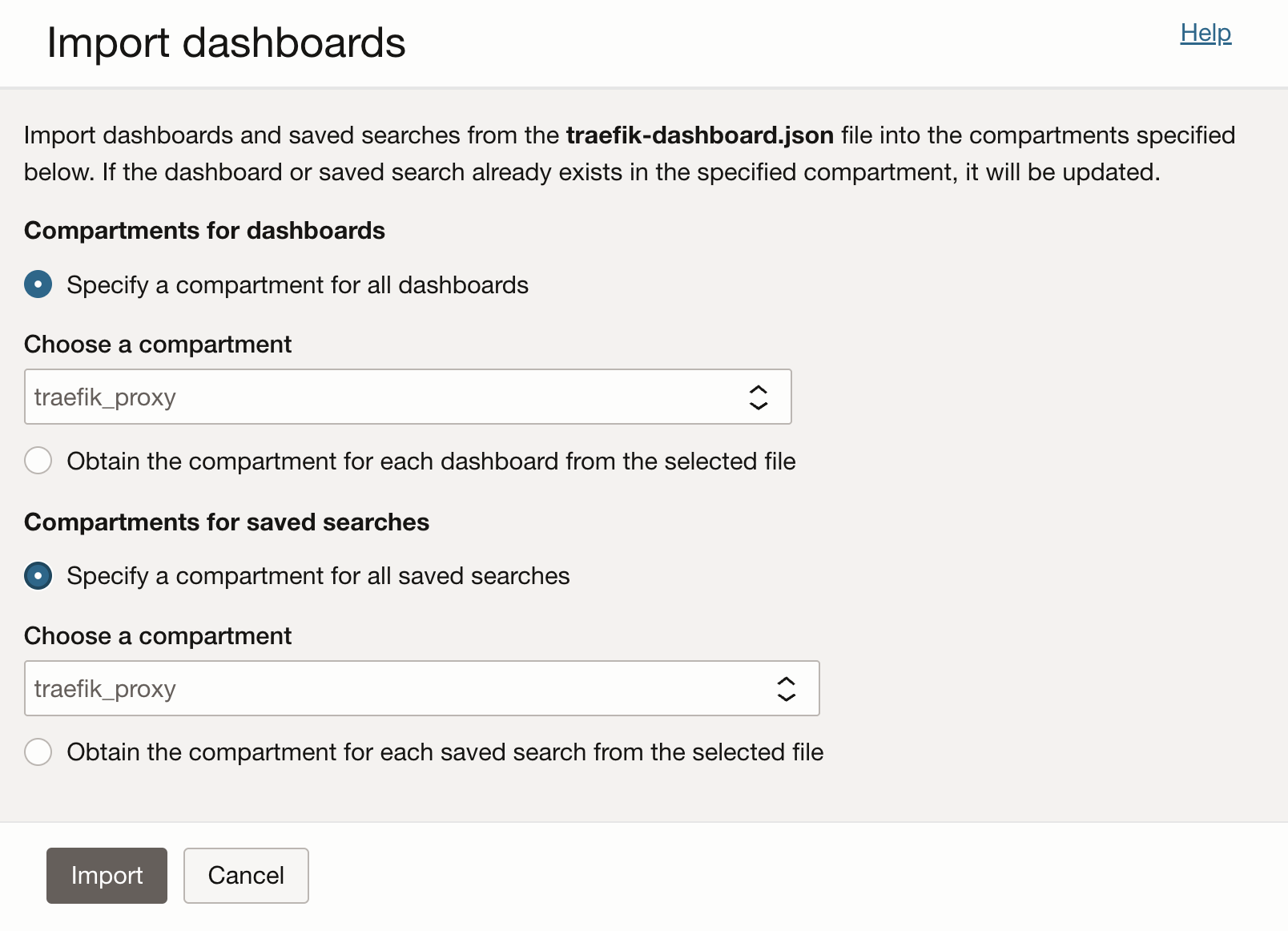Click the 'Obtain the compartment for each saved search' label text
This screenshot has width=1288, height=931.
[445, 752]
